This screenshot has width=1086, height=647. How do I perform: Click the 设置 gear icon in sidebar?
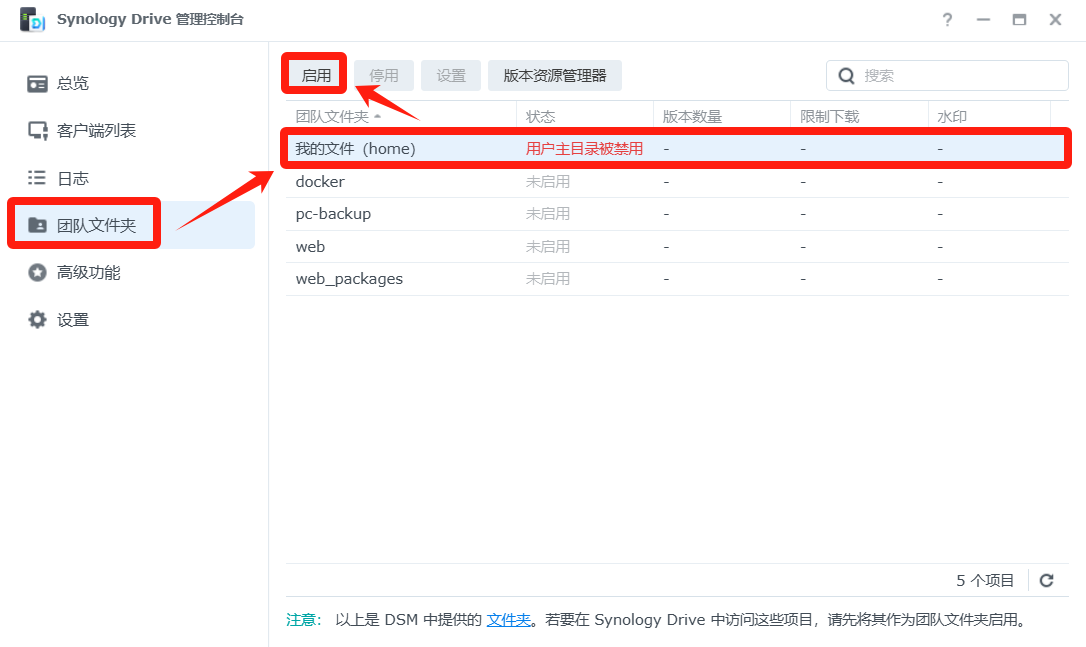point(38,320)
